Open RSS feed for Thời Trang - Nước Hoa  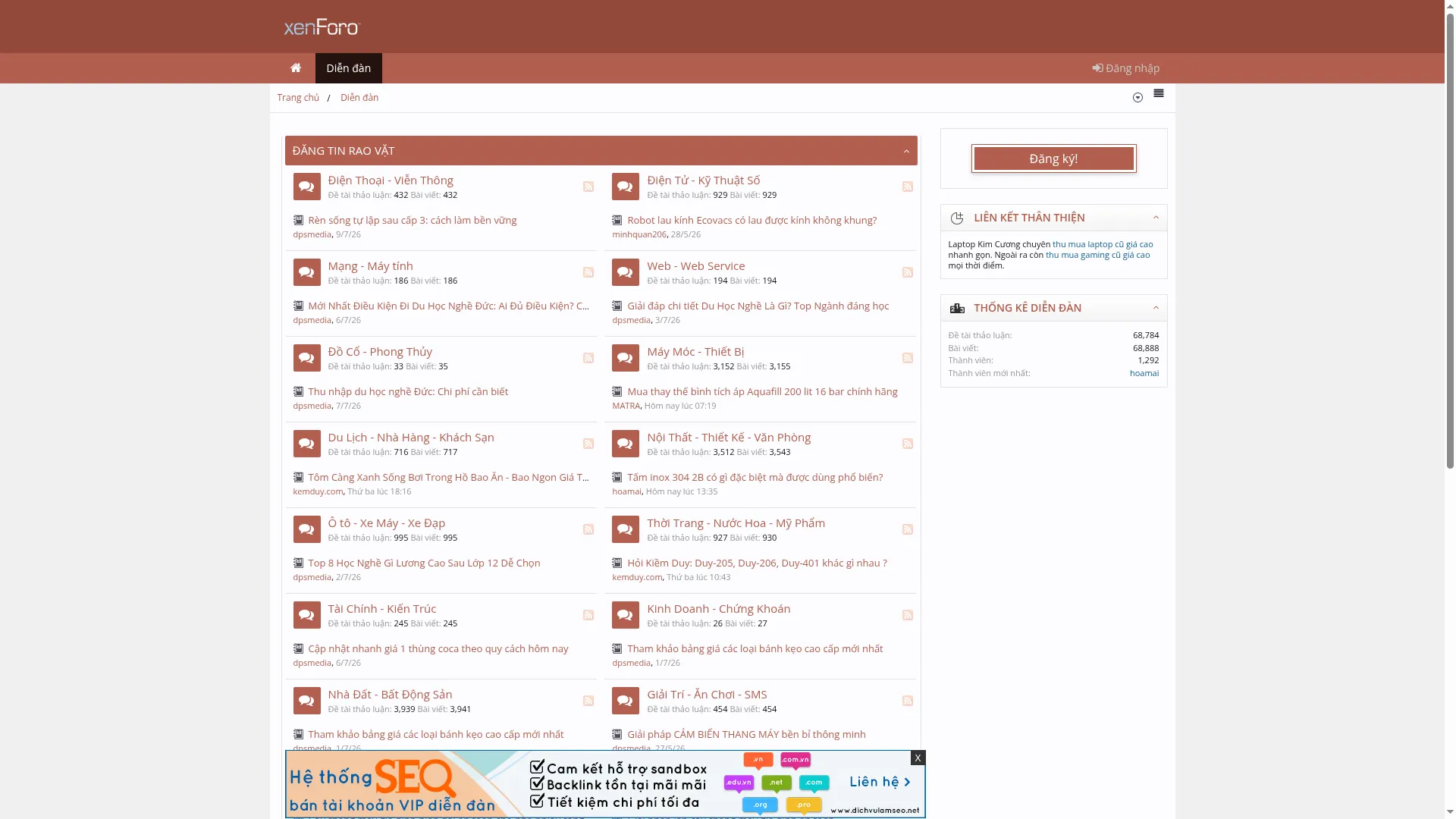[908, 529]
